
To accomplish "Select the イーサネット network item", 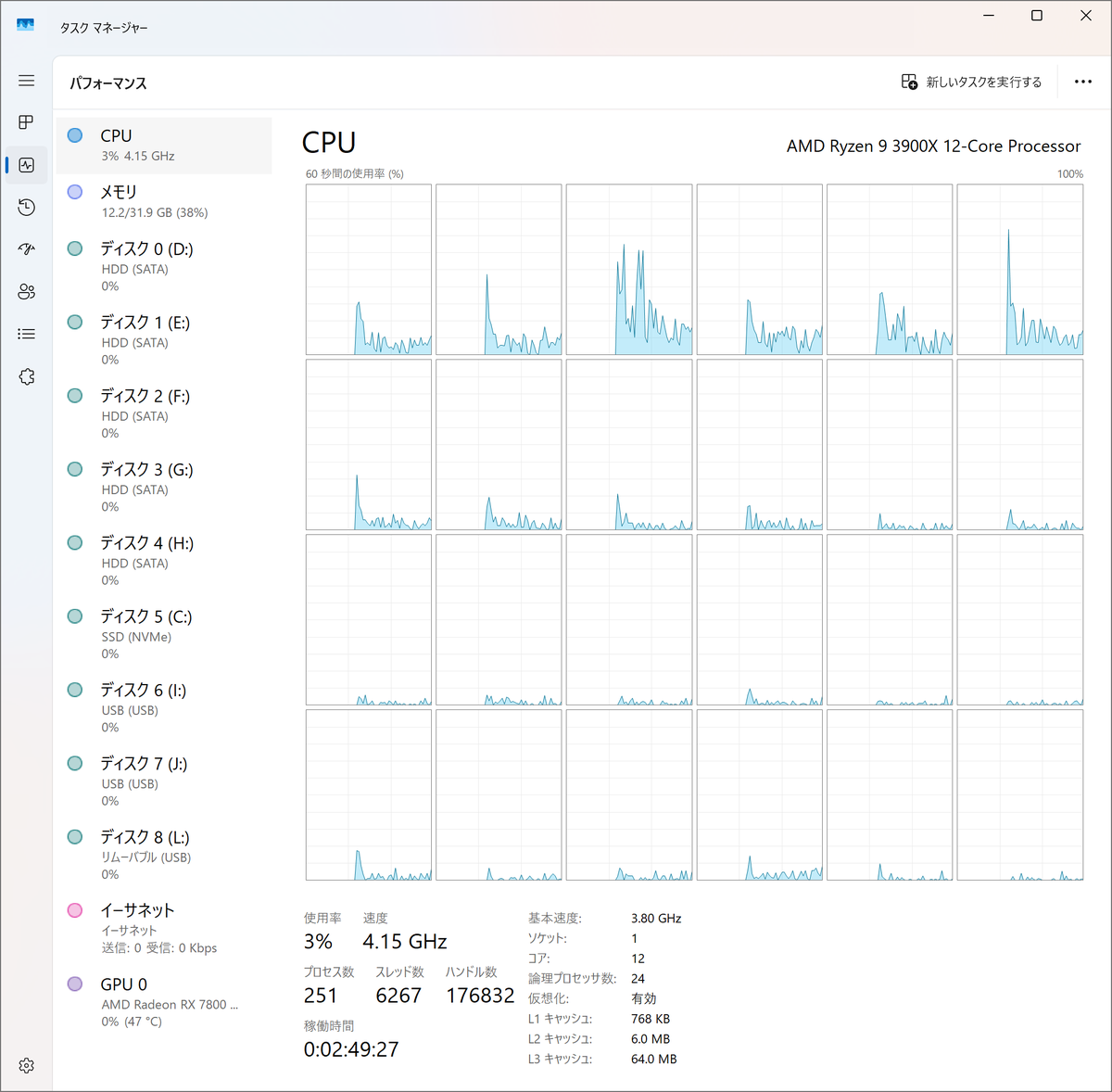I will click(164, 928).
